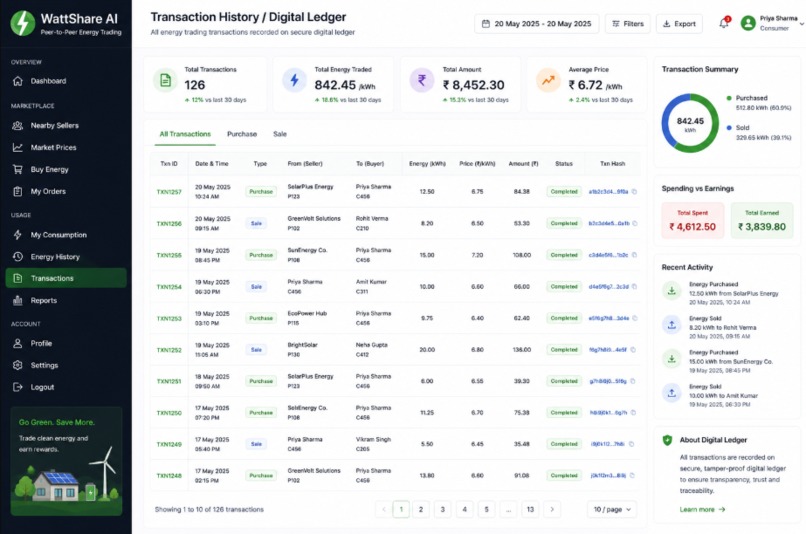Image resolution: width=806 pixels, height=534 pixels.
Task: Switch to the Purchase tab
Action: click(x=242, y=134)
